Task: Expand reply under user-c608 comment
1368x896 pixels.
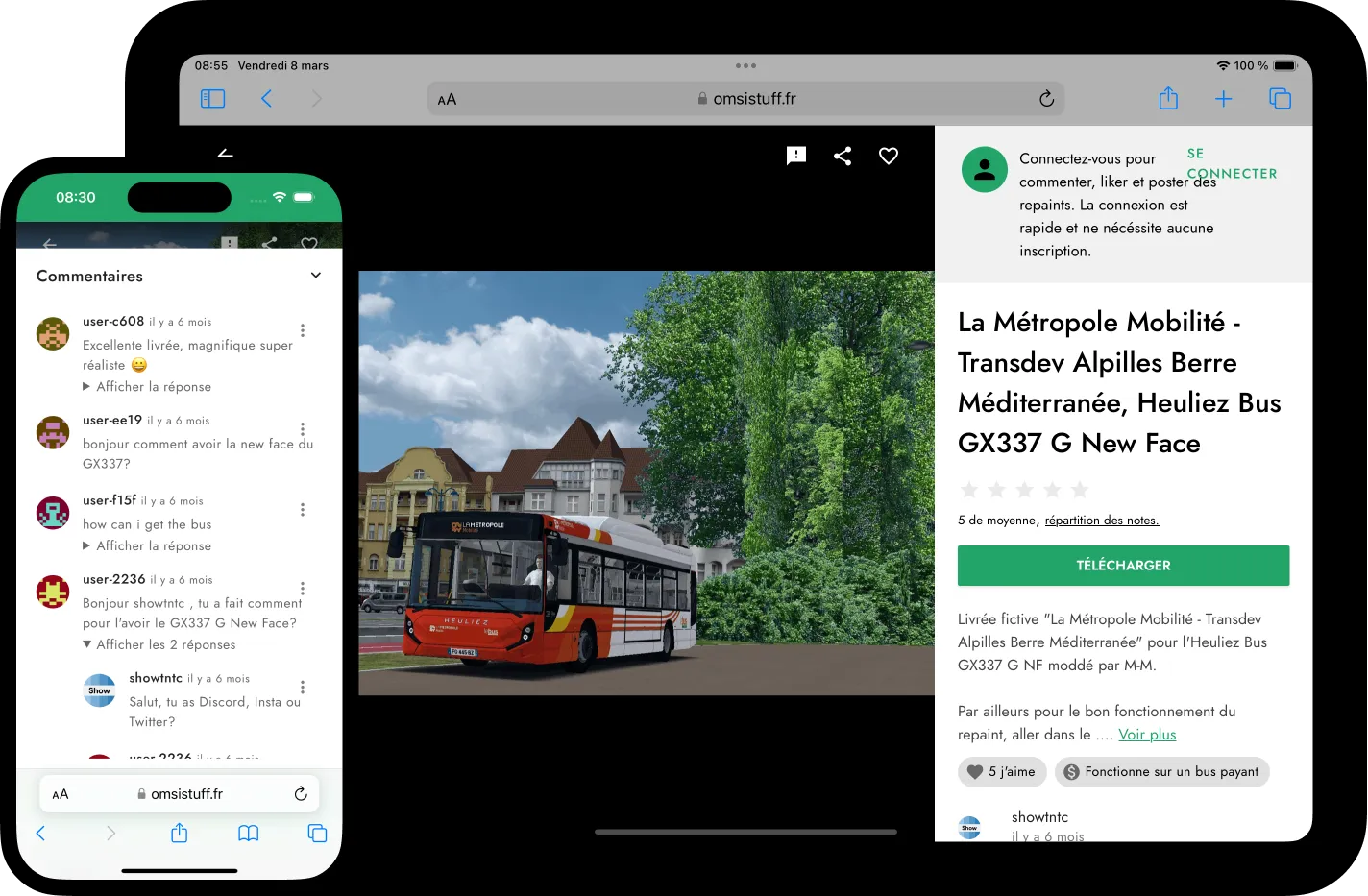Action: pyautogui.click(x=147, y=387)
